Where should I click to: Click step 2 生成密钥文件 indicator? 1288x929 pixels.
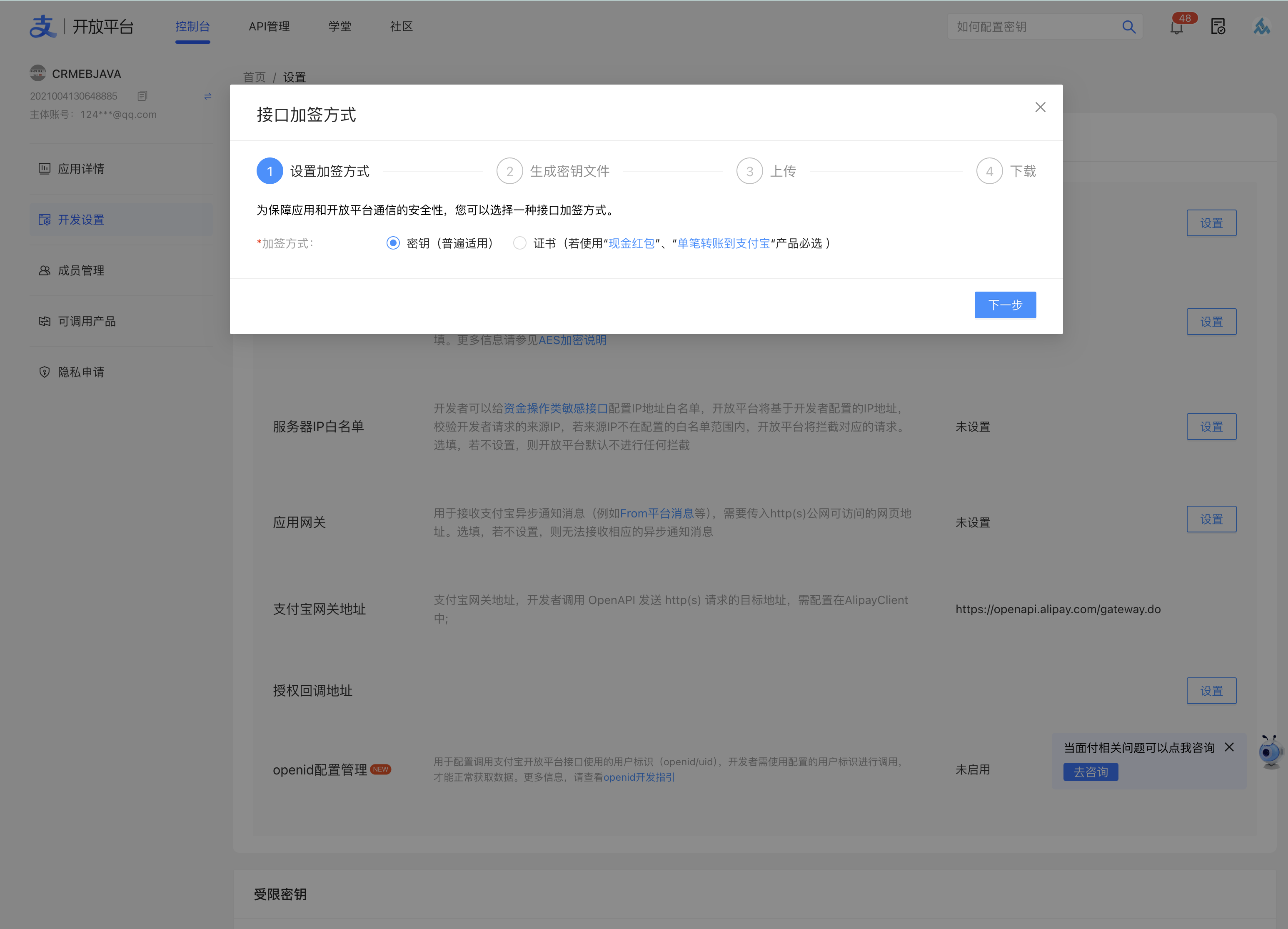pos(509,171)
